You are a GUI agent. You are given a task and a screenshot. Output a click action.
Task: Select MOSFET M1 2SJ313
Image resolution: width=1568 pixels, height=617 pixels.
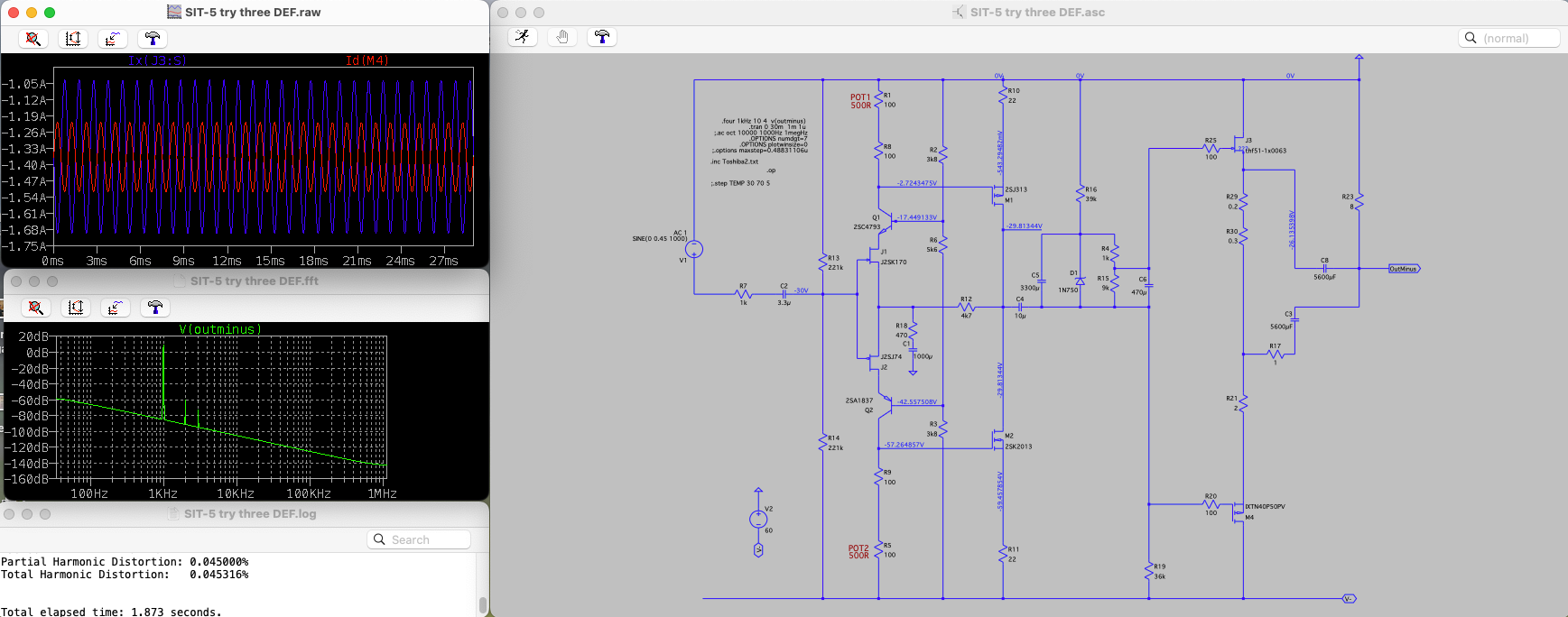tap(1000, 195)
